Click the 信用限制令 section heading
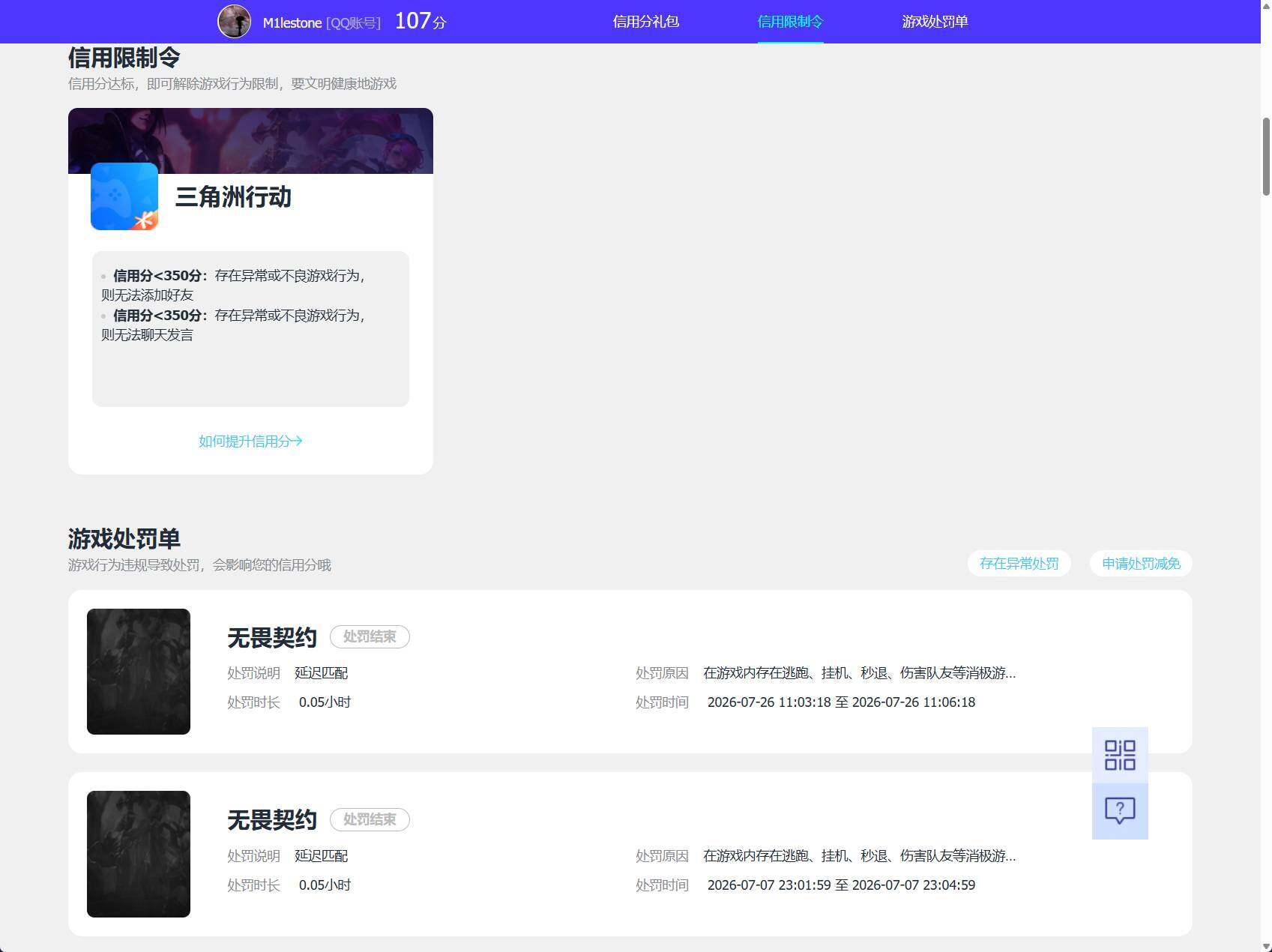This screenshot has height=952, width=1272. (124, 58)
